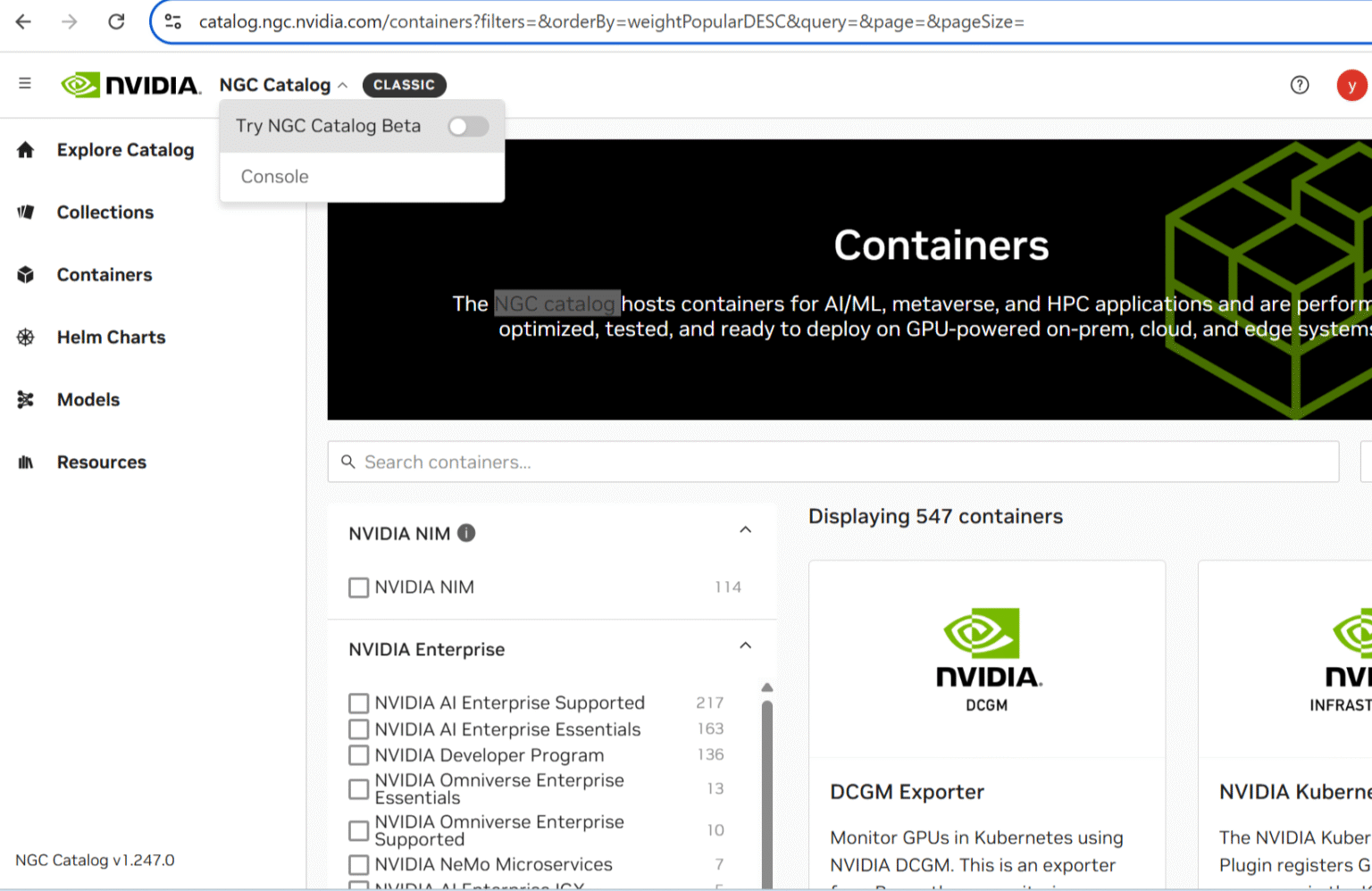Select the Models sidebar icon
The width and height of the screenshot is (1372, 891).
click(x=25, y=399)
